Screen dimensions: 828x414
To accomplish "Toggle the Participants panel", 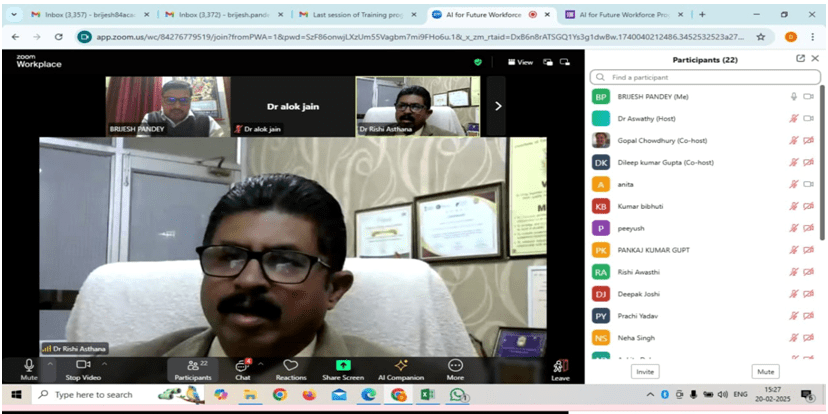I will pyautogui.click(x=192, y=367).
